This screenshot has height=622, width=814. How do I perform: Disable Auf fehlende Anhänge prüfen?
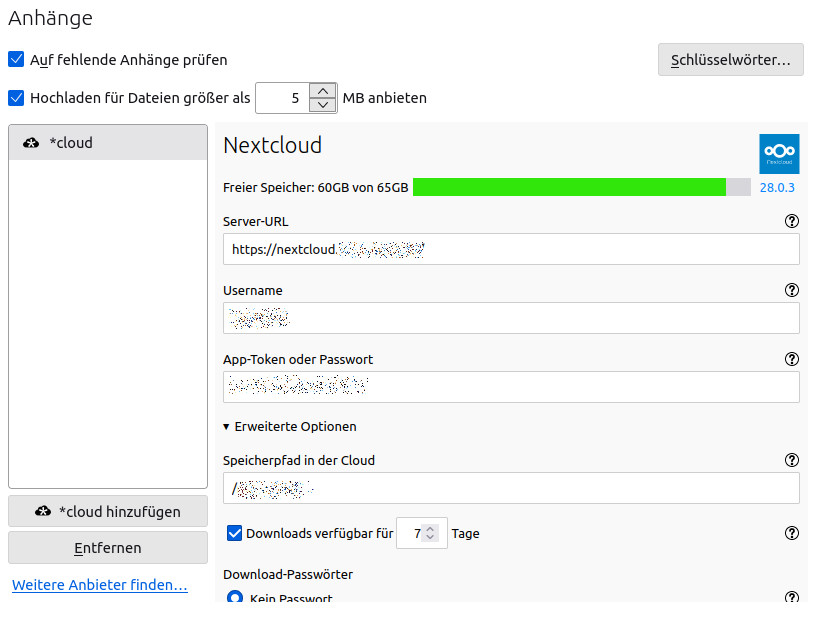coord(16,59)
